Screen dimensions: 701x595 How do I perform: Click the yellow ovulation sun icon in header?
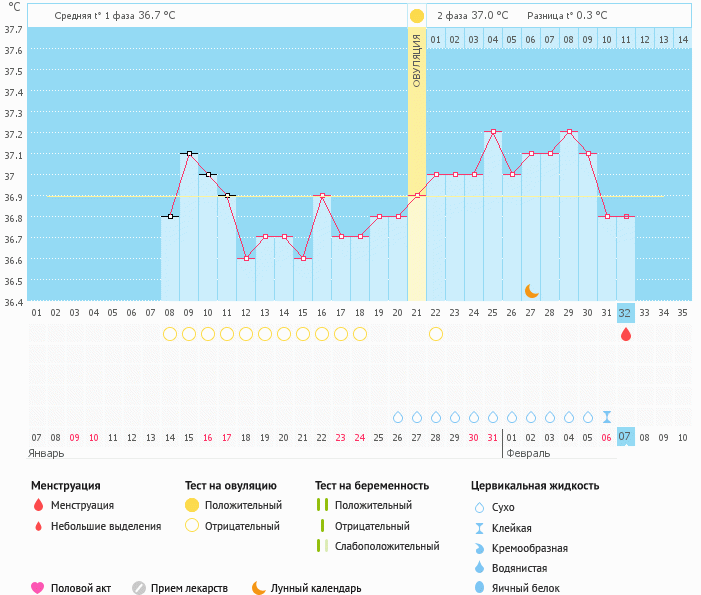coord(416,16)
